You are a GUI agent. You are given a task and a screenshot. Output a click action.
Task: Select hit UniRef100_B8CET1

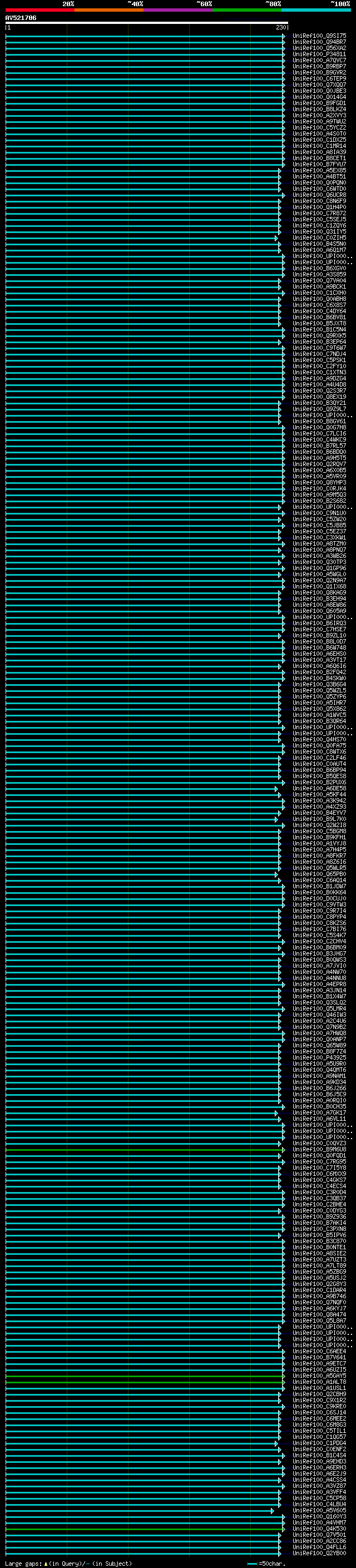(x=319, y=159)
